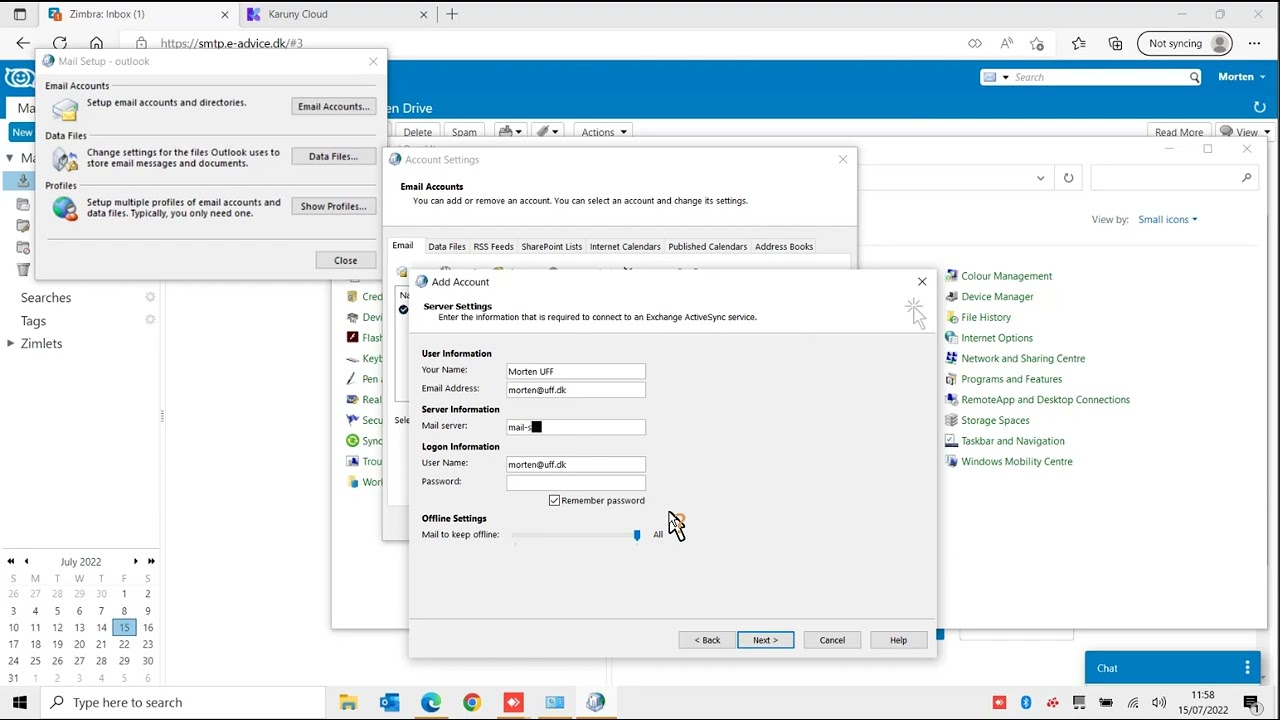
Task: Click Close in Mail Setup dialog
Action: [x=345, y=260]
